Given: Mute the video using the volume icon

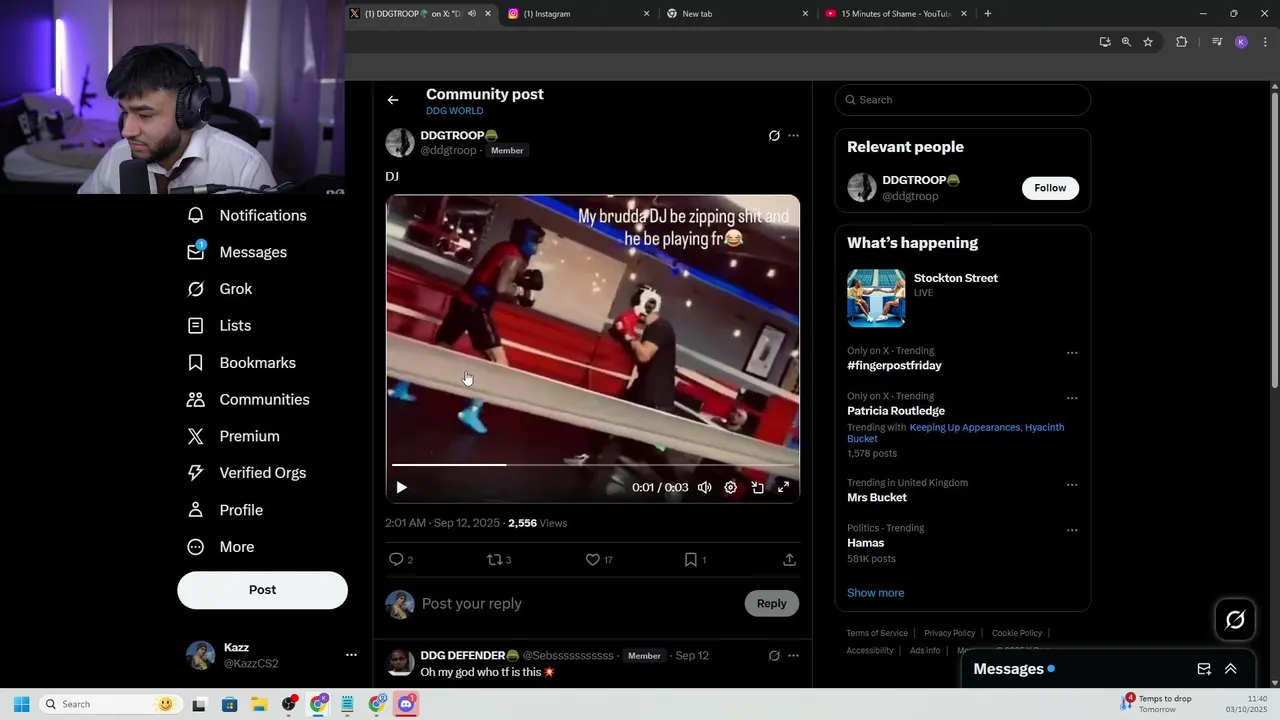Looking at the screenshot, I should pyautogui.click(x=705, y=487).
